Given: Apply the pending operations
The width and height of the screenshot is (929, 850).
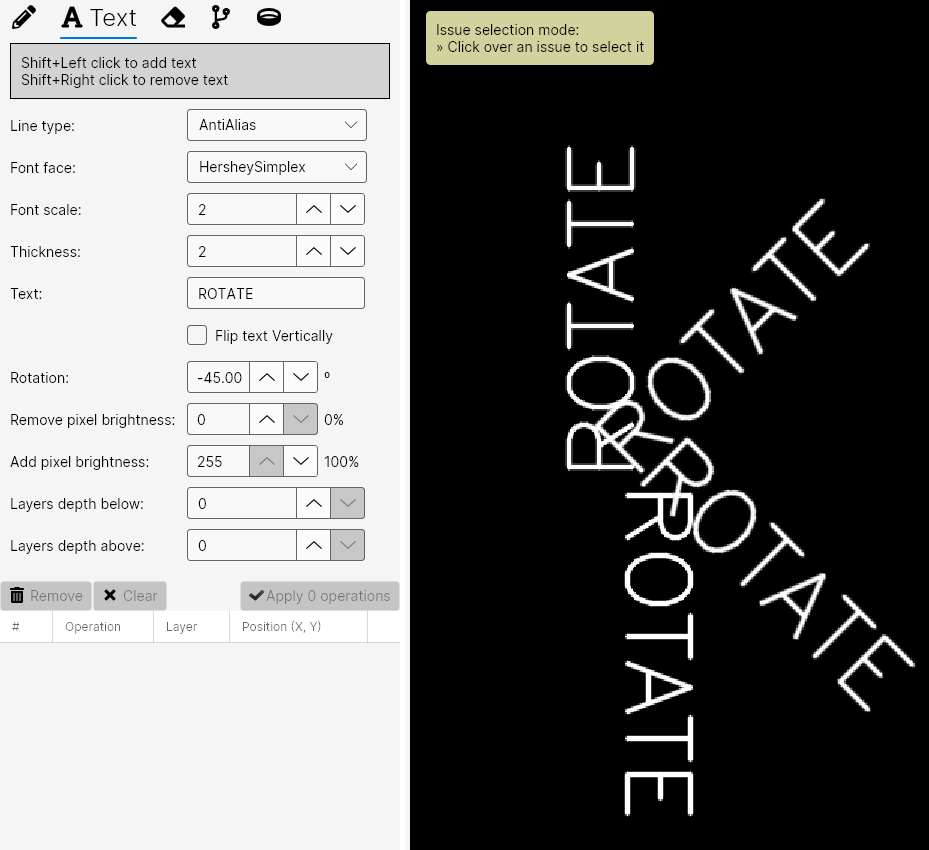Looking at the screenshot, I should [x=319, y=595].
